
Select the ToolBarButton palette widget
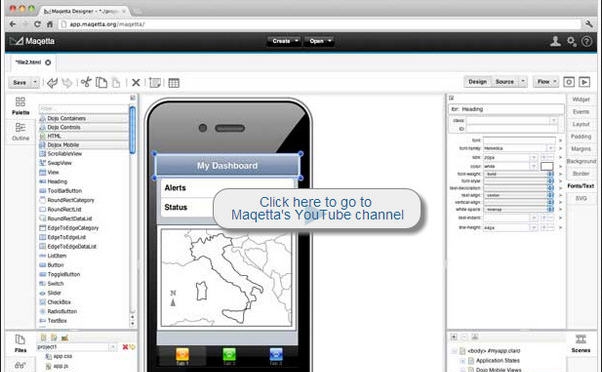point(64,191)
